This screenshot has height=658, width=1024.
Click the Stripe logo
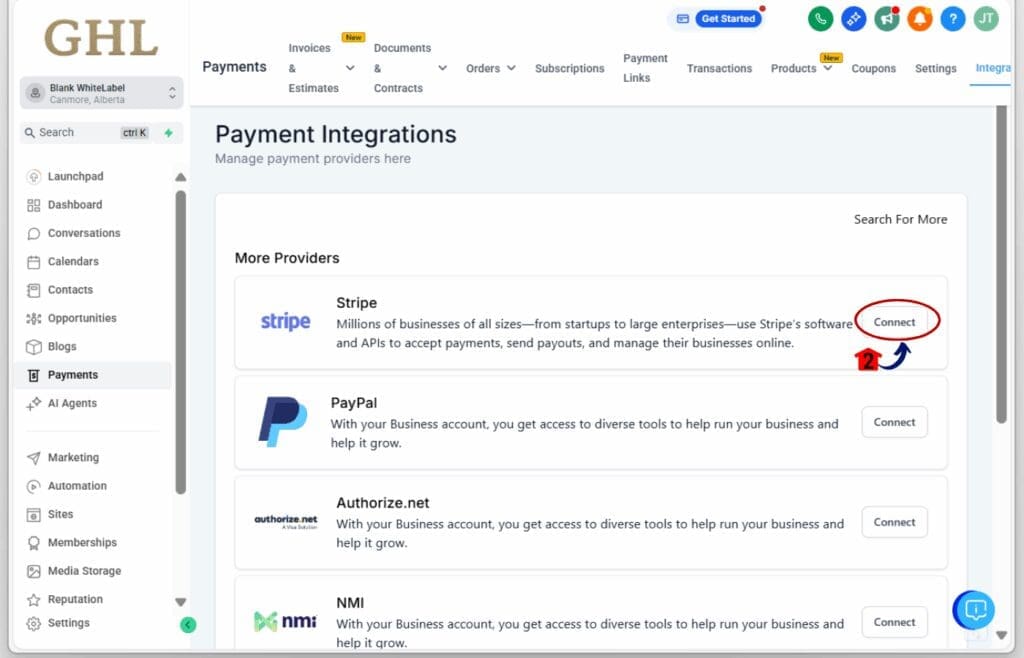[285, 322]
